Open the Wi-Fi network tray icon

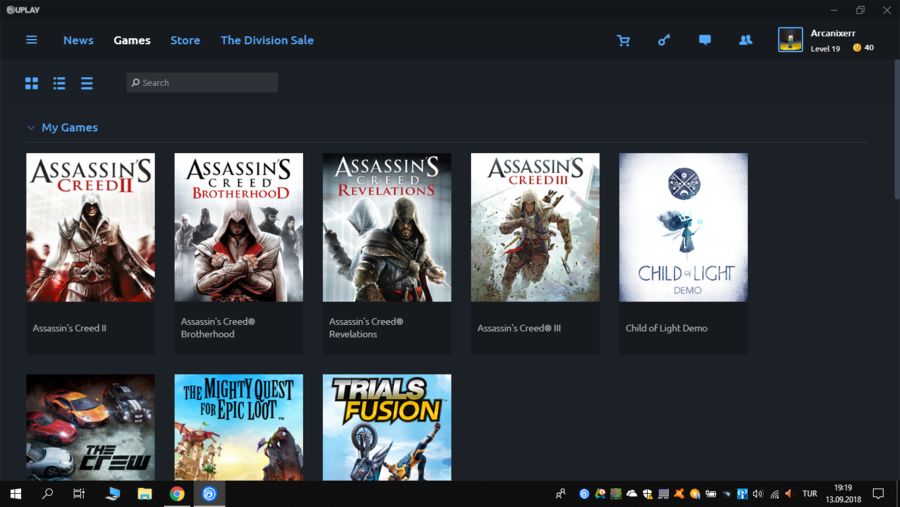pyautogui.click(x=774, y=494)
